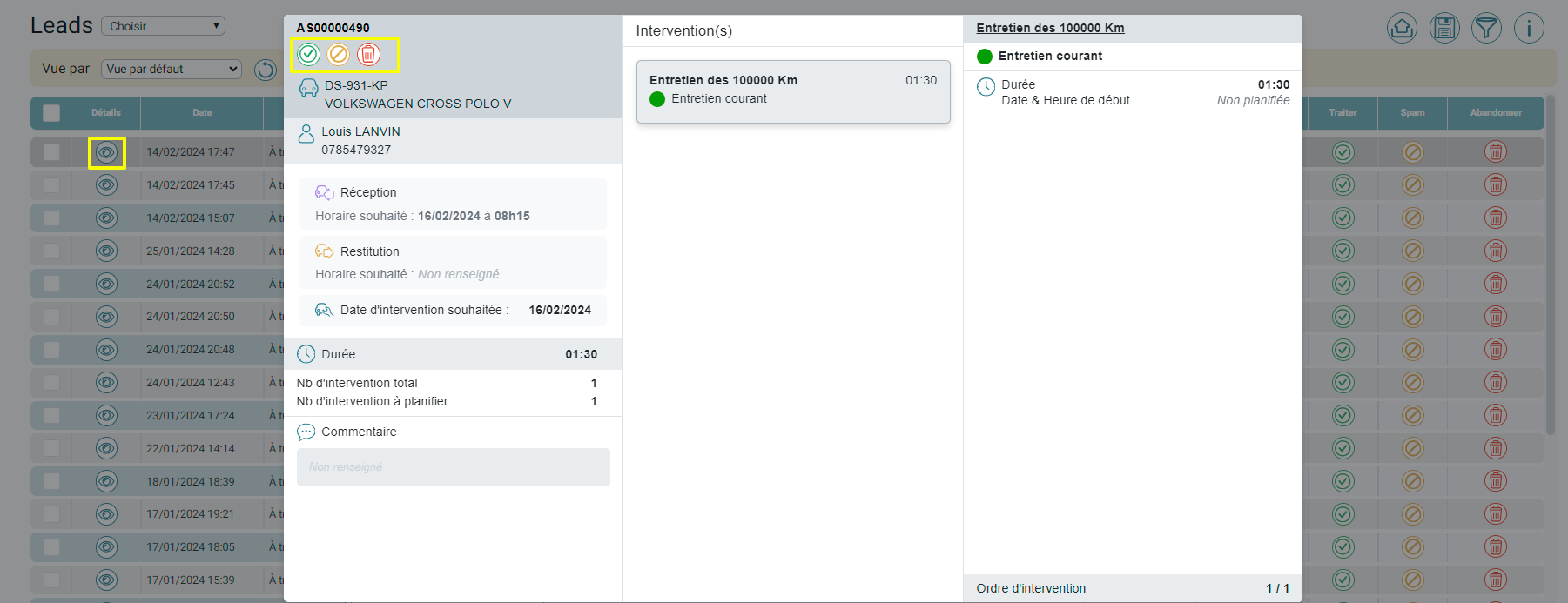The image size is (1568, 603).
Task: Click the plate number DS-931-KP
Action: click(x=356, y=85)
